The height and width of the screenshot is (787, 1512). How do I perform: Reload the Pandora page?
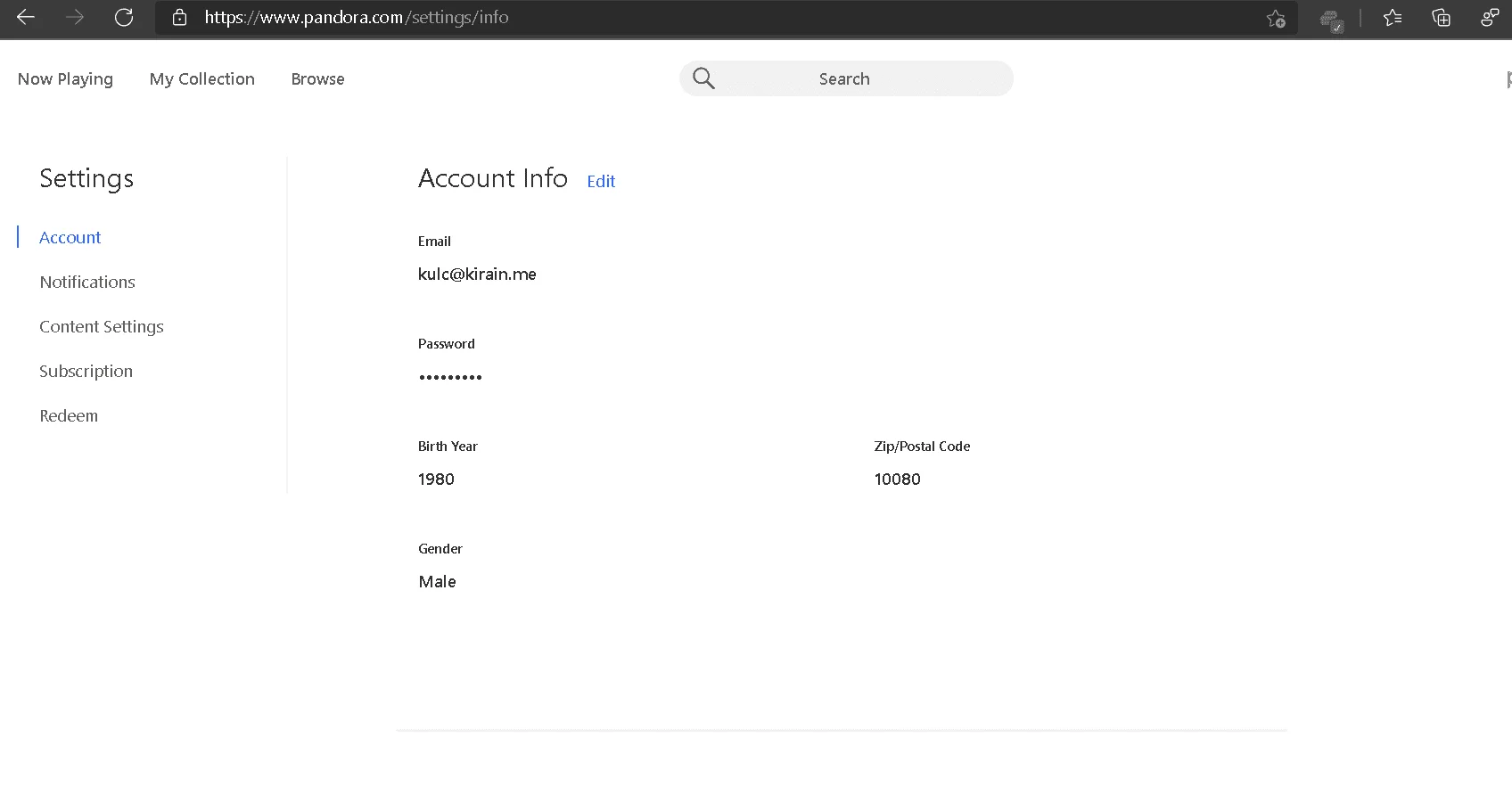(124, 17)
